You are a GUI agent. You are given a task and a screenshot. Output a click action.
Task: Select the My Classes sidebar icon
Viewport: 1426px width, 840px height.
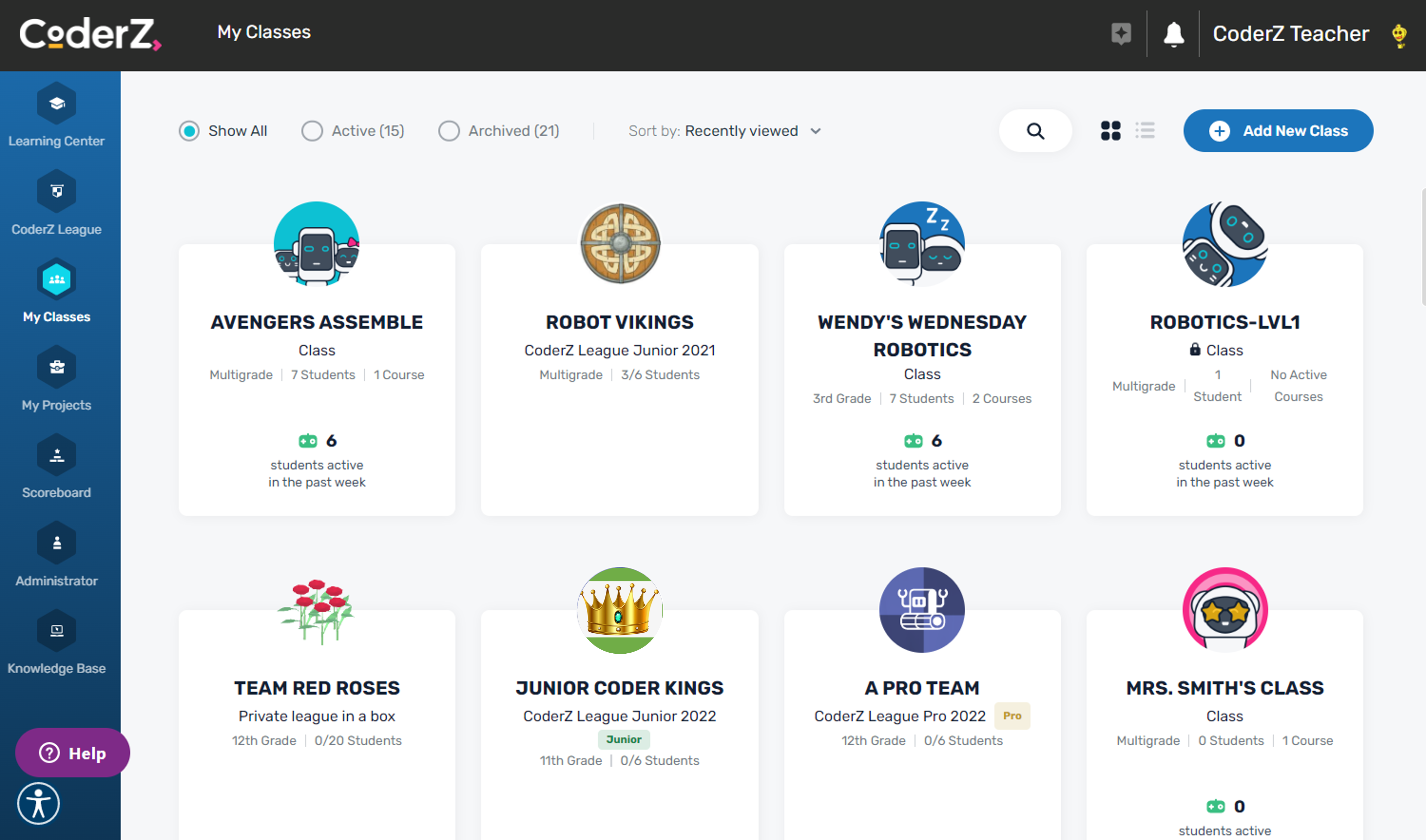point(57,279)
